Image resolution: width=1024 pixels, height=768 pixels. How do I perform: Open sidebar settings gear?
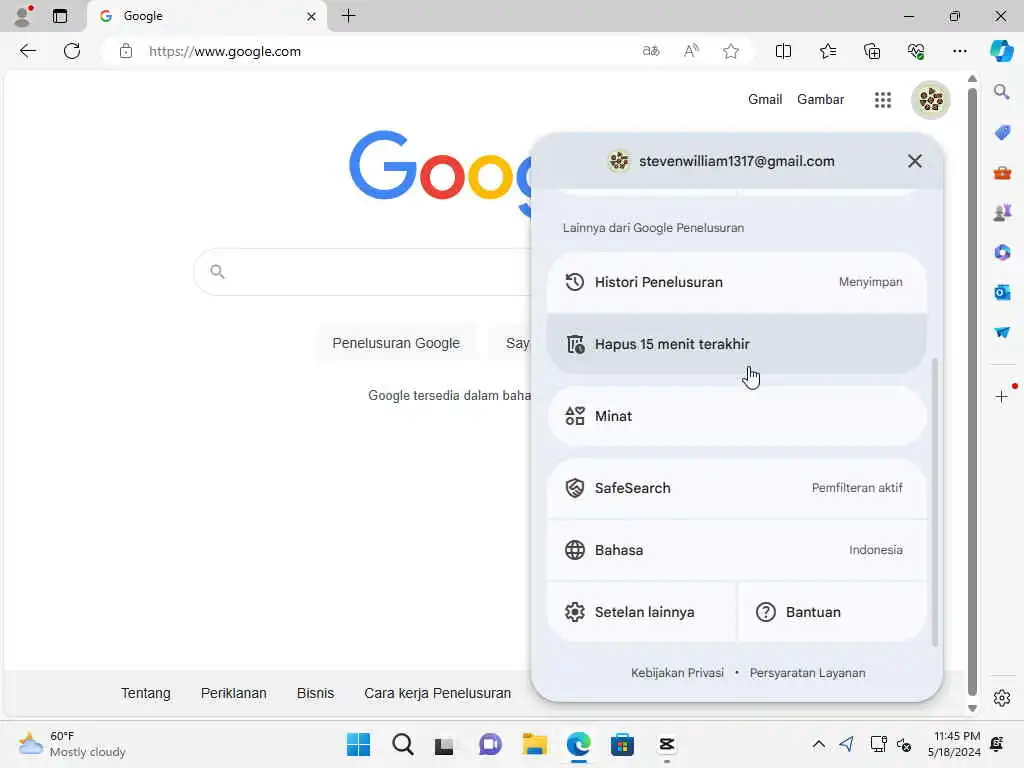click(x=1002, y=698)
